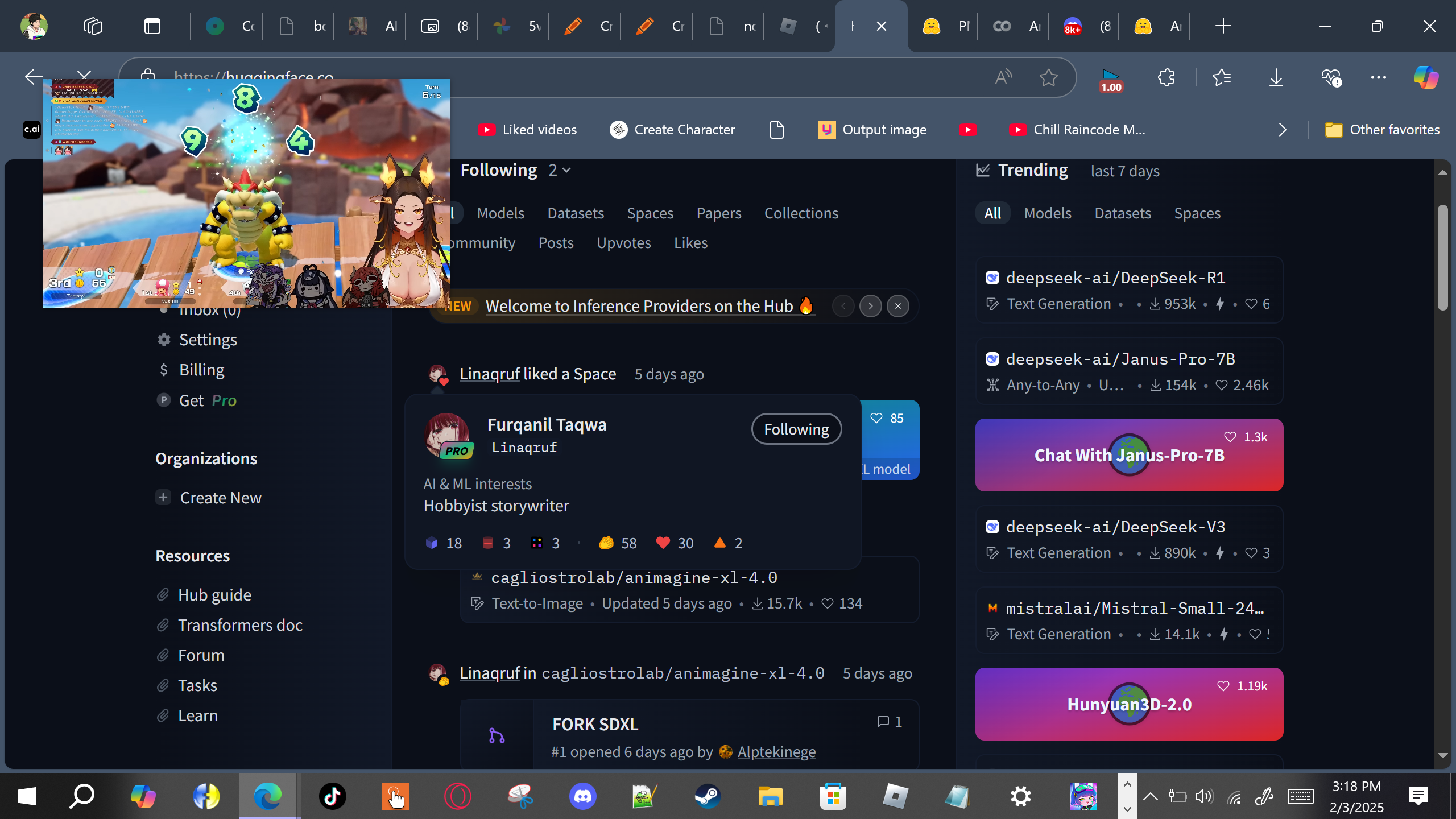Close the current active browser tab
Image resolution: width=1456 pixels, height=819 pixels.
pyautogui.click(x=882, y=26)
